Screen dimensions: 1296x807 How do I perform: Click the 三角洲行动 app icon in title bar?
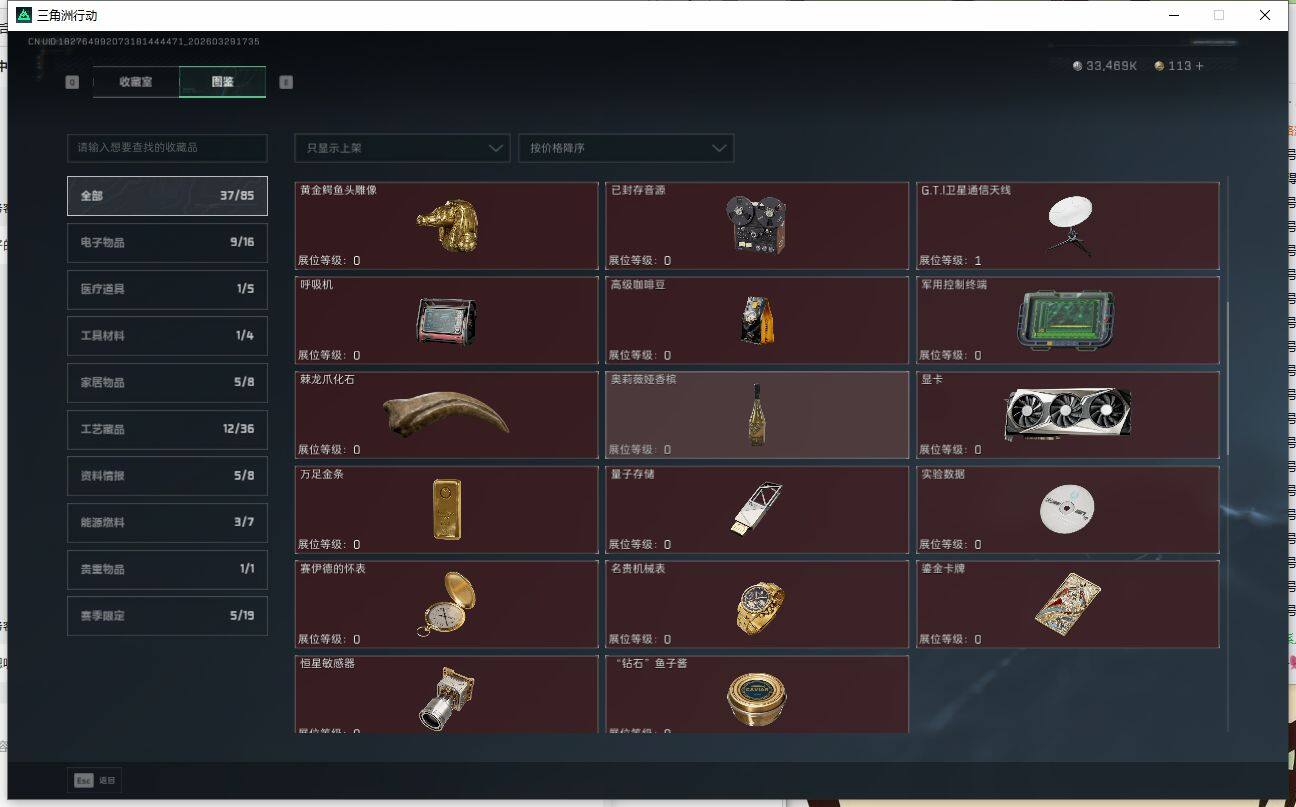click(24, 15)
